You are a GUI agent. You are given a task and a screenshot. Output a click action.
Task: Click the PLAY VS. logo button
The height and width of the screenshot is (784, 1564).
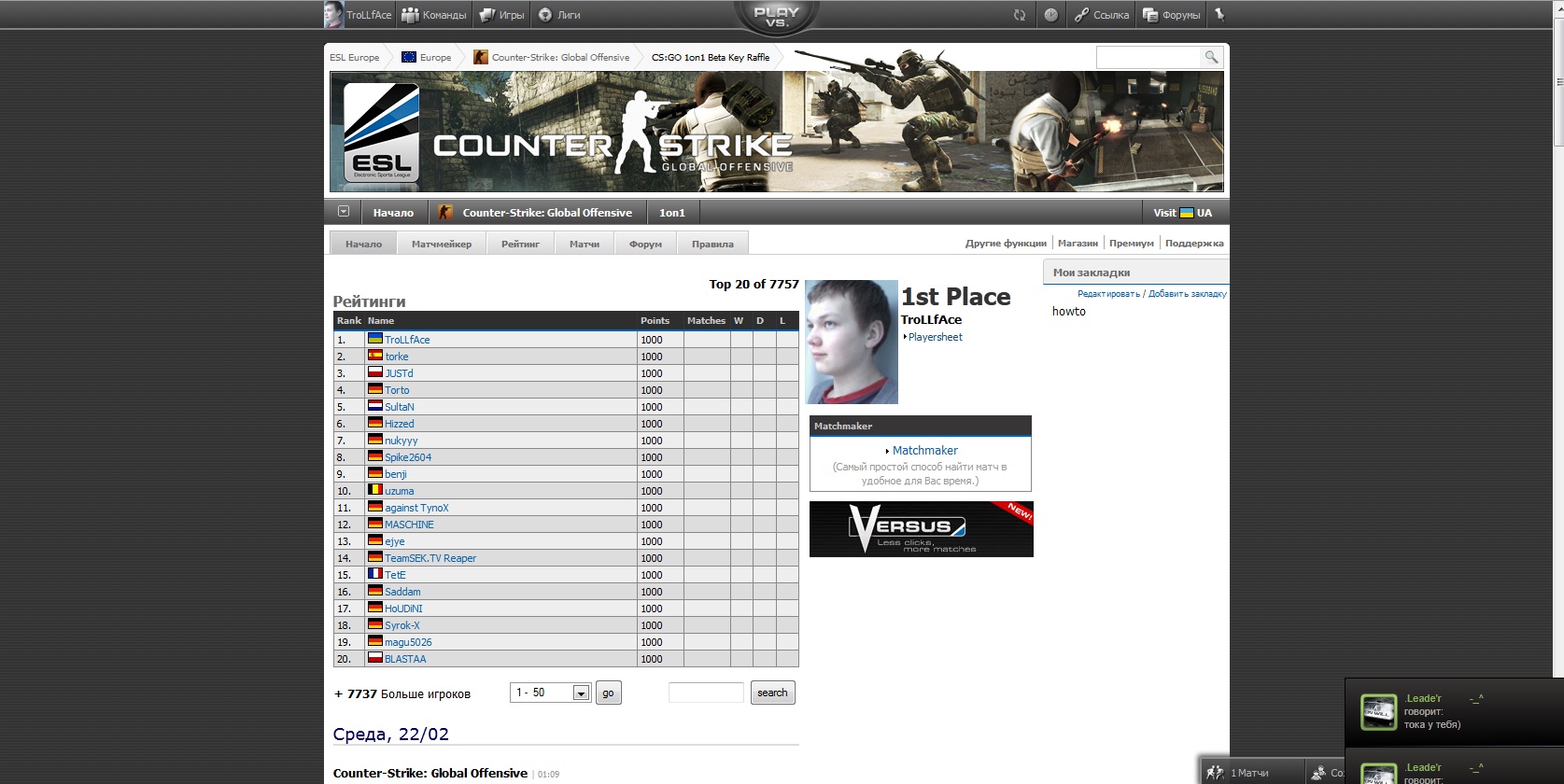(776, 17)
